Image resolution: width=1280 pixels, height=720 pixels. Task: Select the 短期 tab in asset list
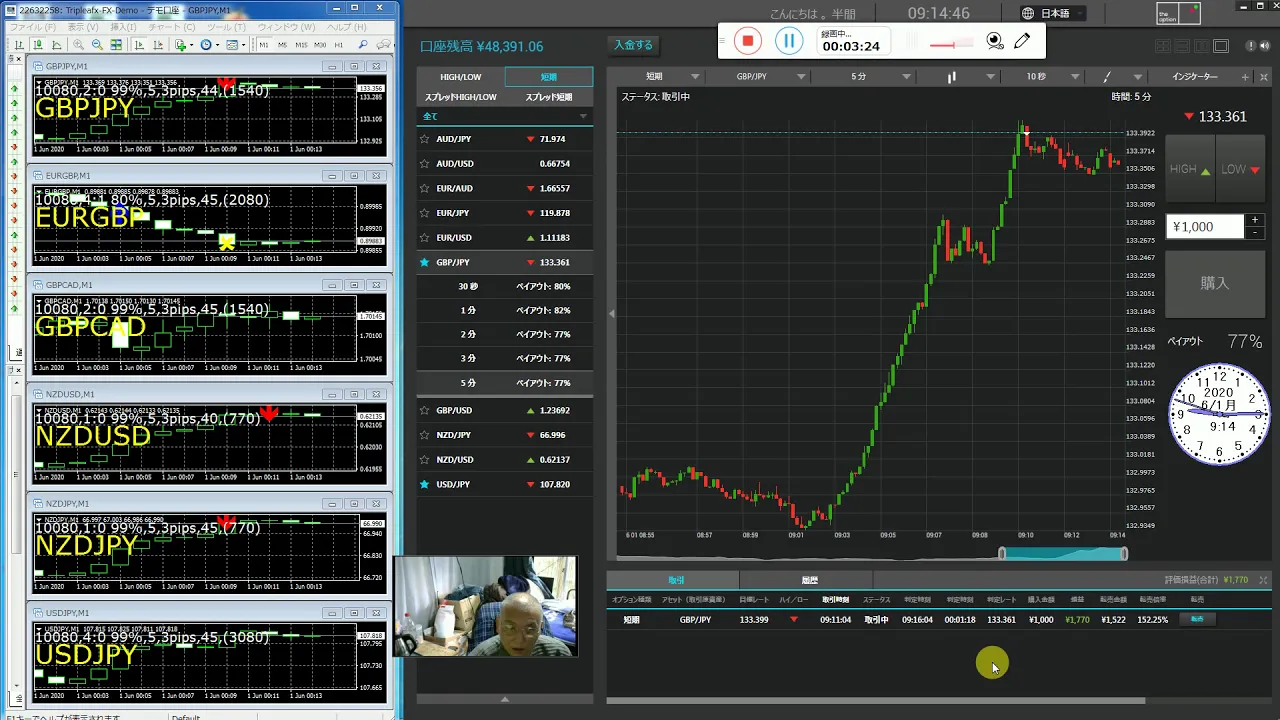pos(549,77)
